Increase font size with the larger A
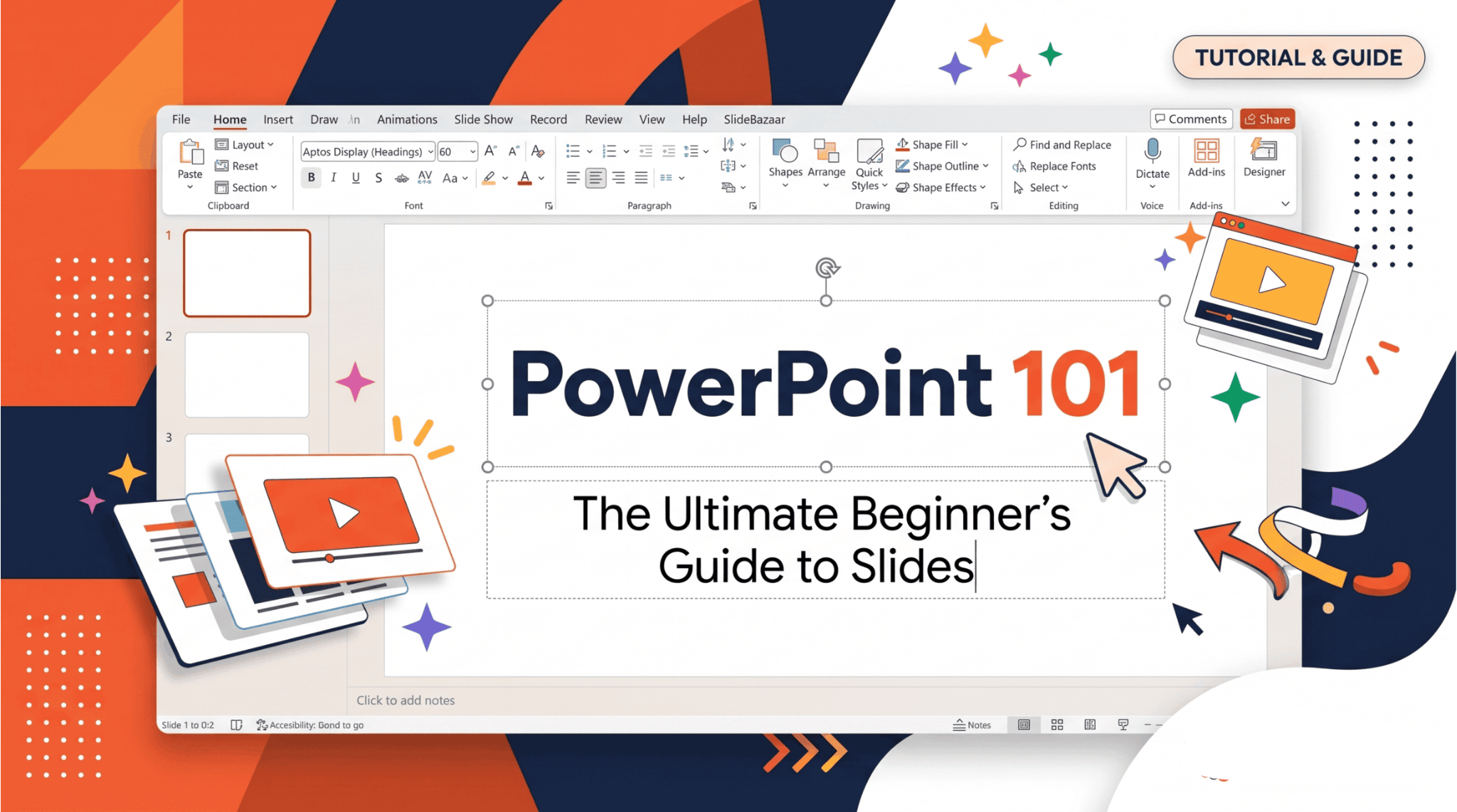 [490, 151]
